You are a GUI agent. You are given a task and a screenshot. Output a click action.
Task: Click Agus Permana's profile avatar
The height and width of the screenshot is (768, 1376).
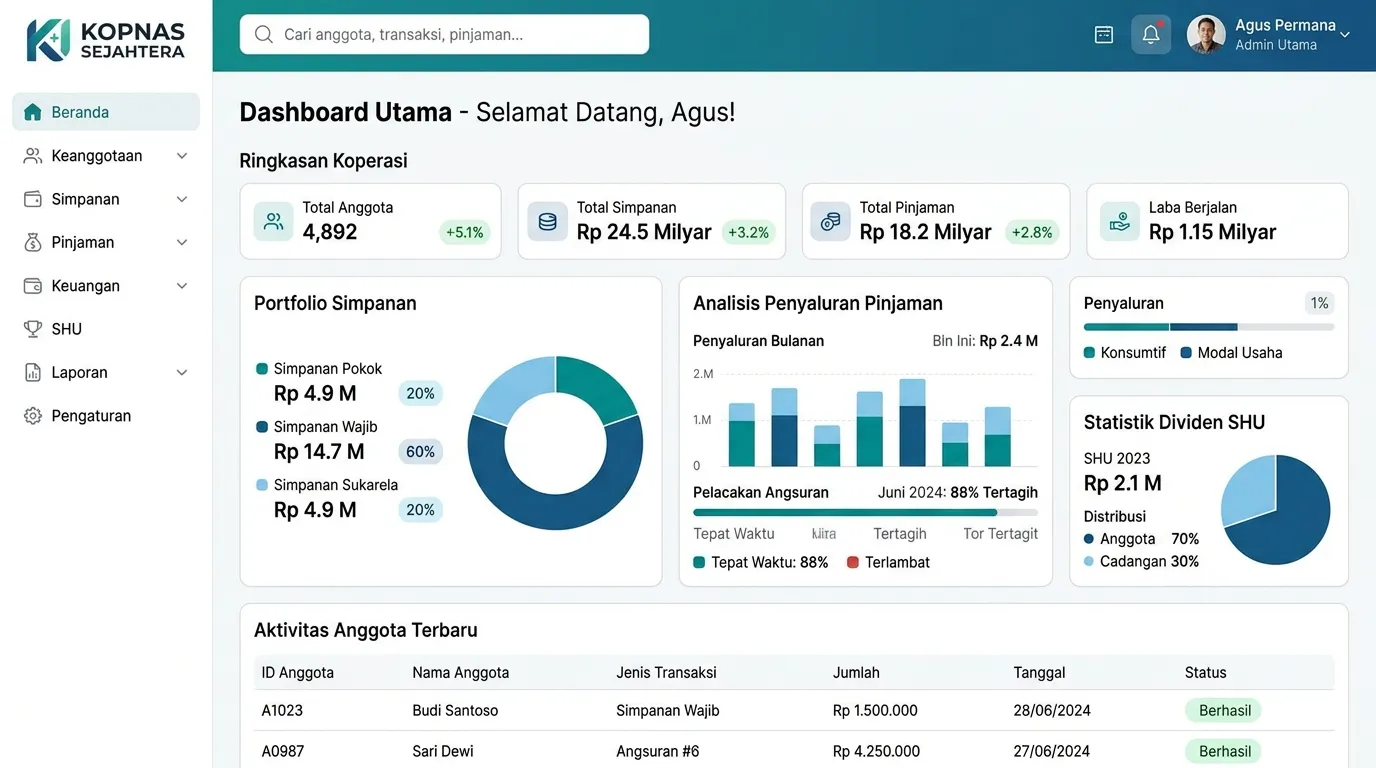pos(1206,35)
